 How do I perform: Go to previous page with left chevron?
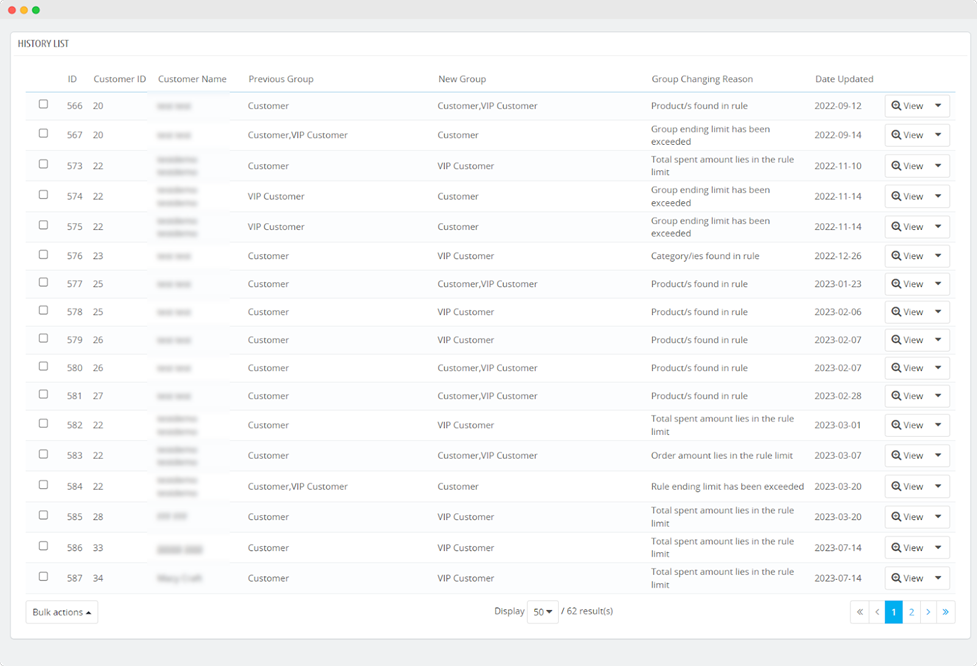tap(877, 612)
